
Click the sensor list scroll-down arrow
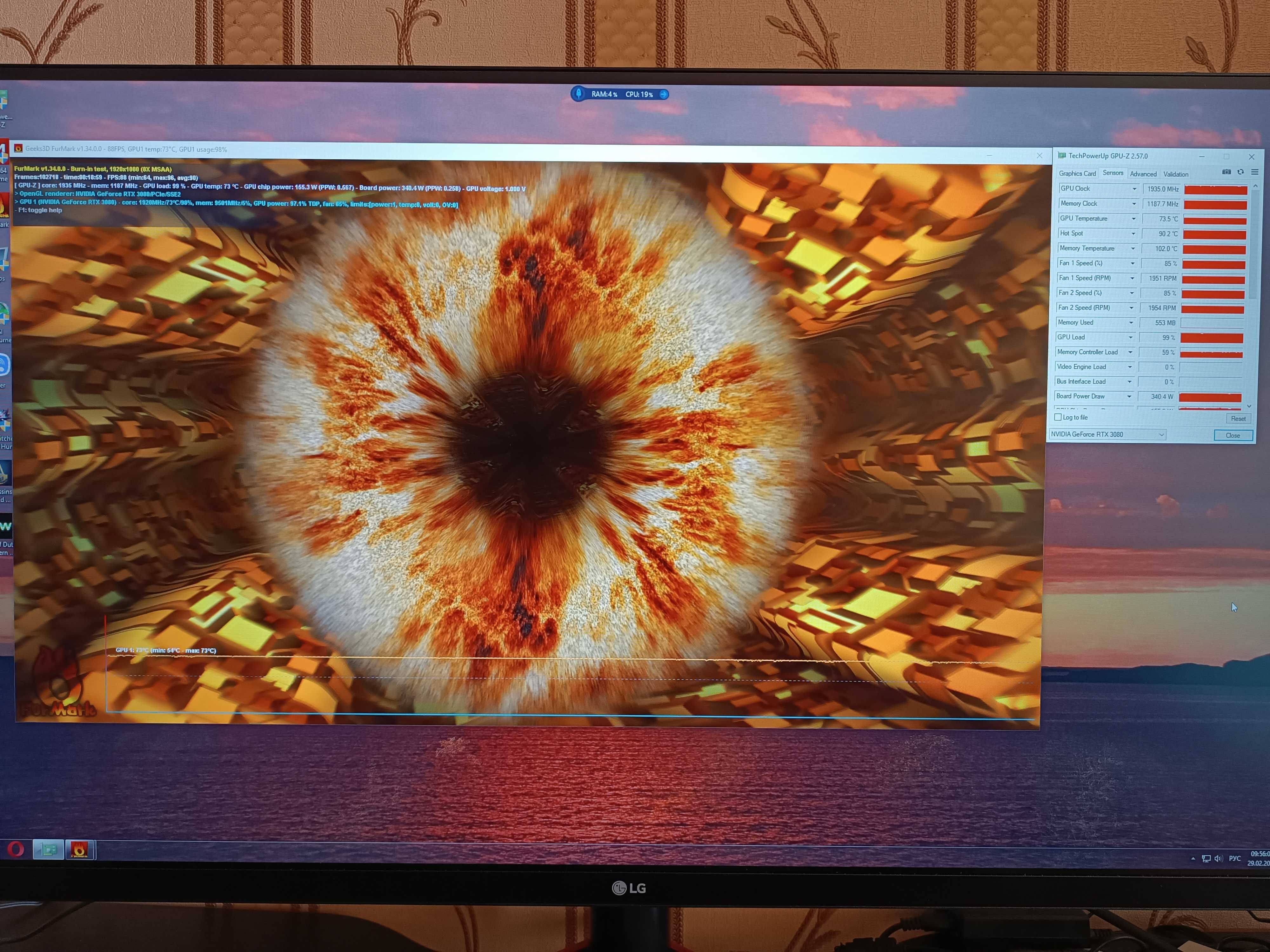[1249, 406]
